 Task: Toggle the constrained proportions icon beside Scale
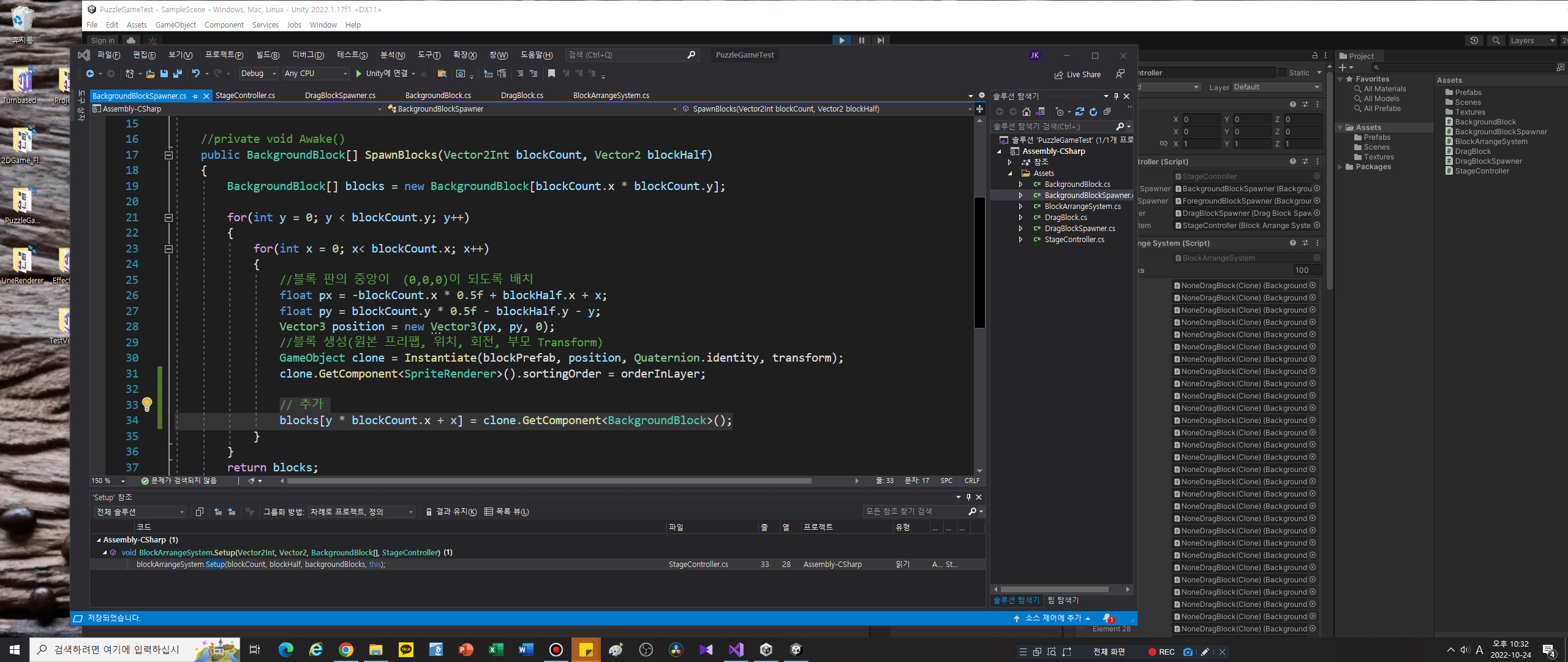(1163, 143)
